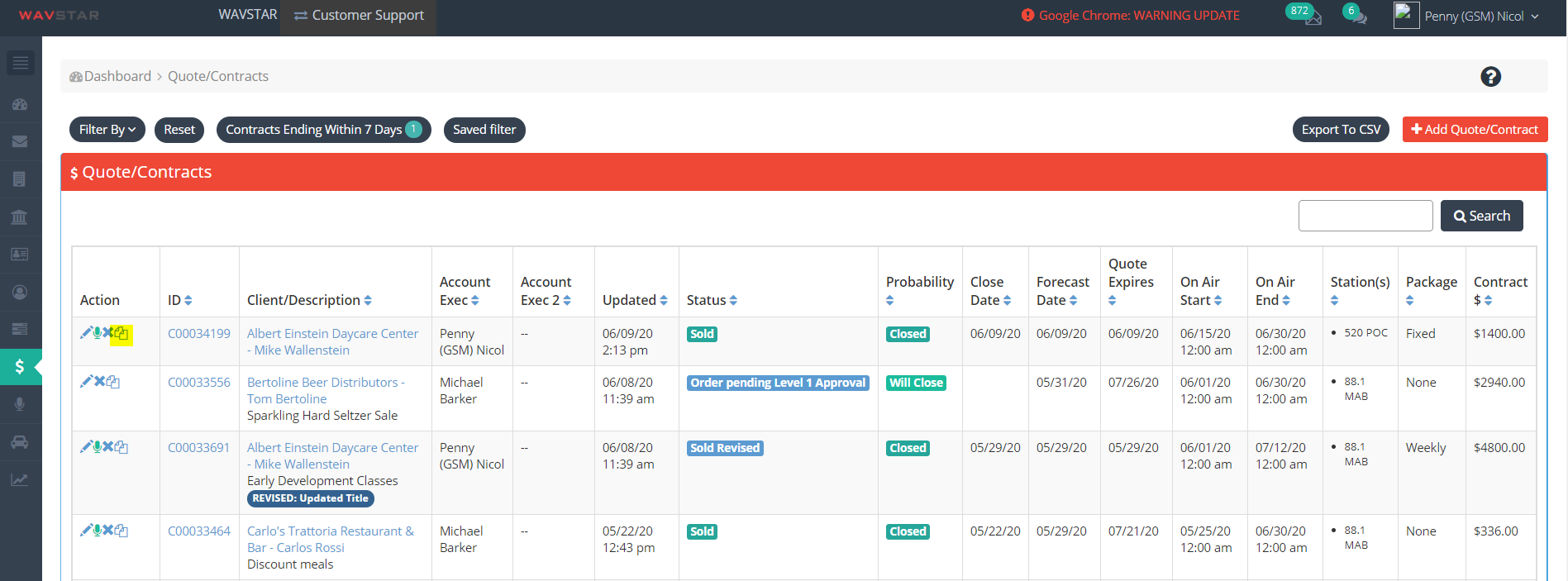Viewport: 1568px width, 581px height.
Task: Edit contract C00033556 with pencil icon
Action: tap(86, 382)
